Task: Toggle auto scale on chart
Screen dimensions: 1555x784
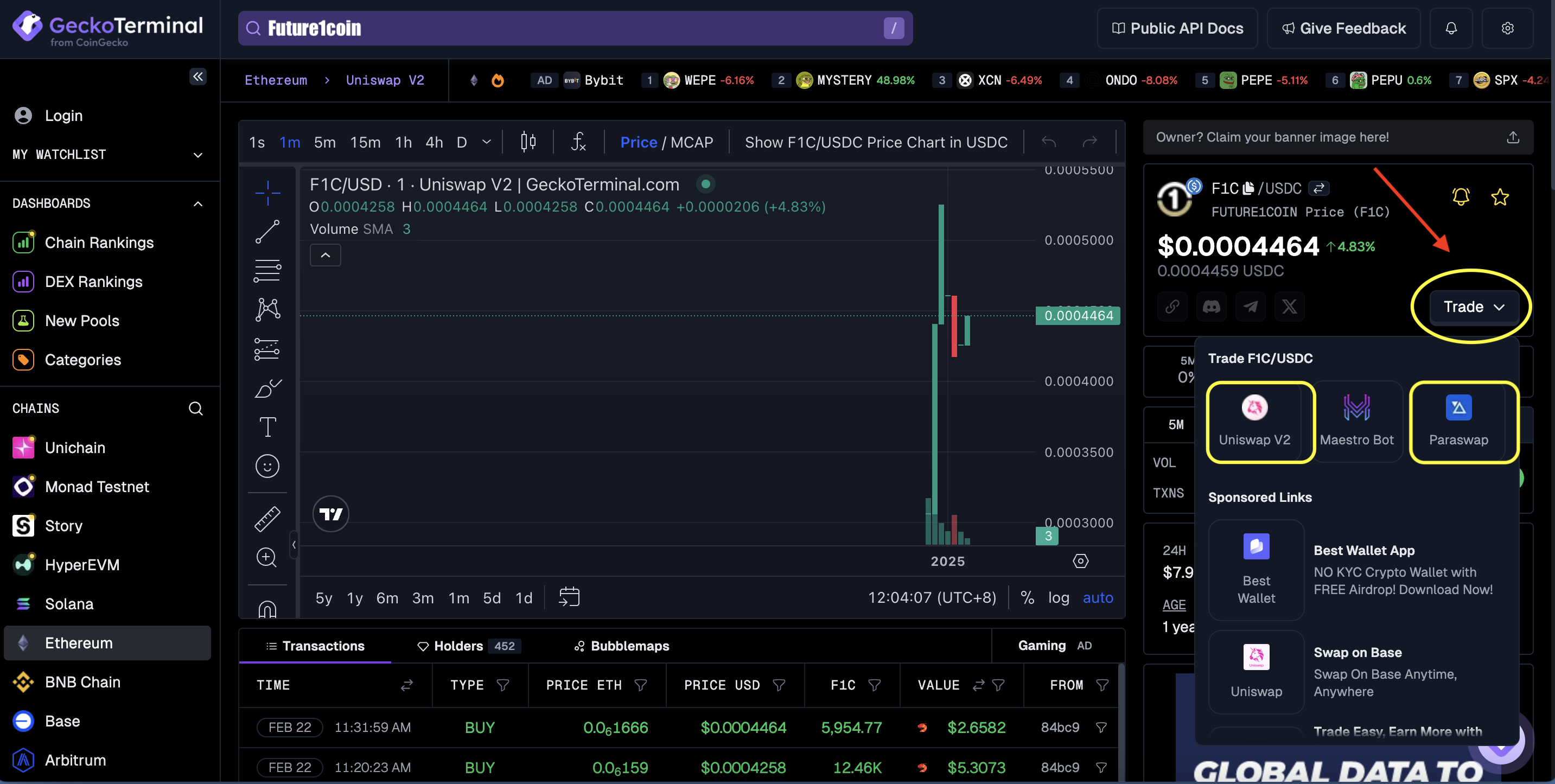Action: (x=1098, y=597)
